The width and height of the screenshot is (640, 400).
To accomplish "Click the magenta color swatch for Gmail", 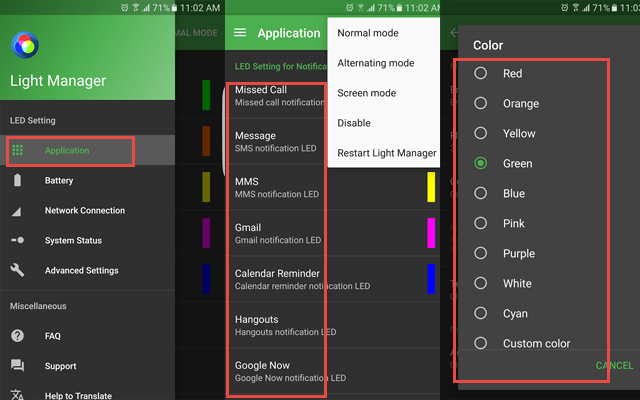I will (x=431, y=233).
